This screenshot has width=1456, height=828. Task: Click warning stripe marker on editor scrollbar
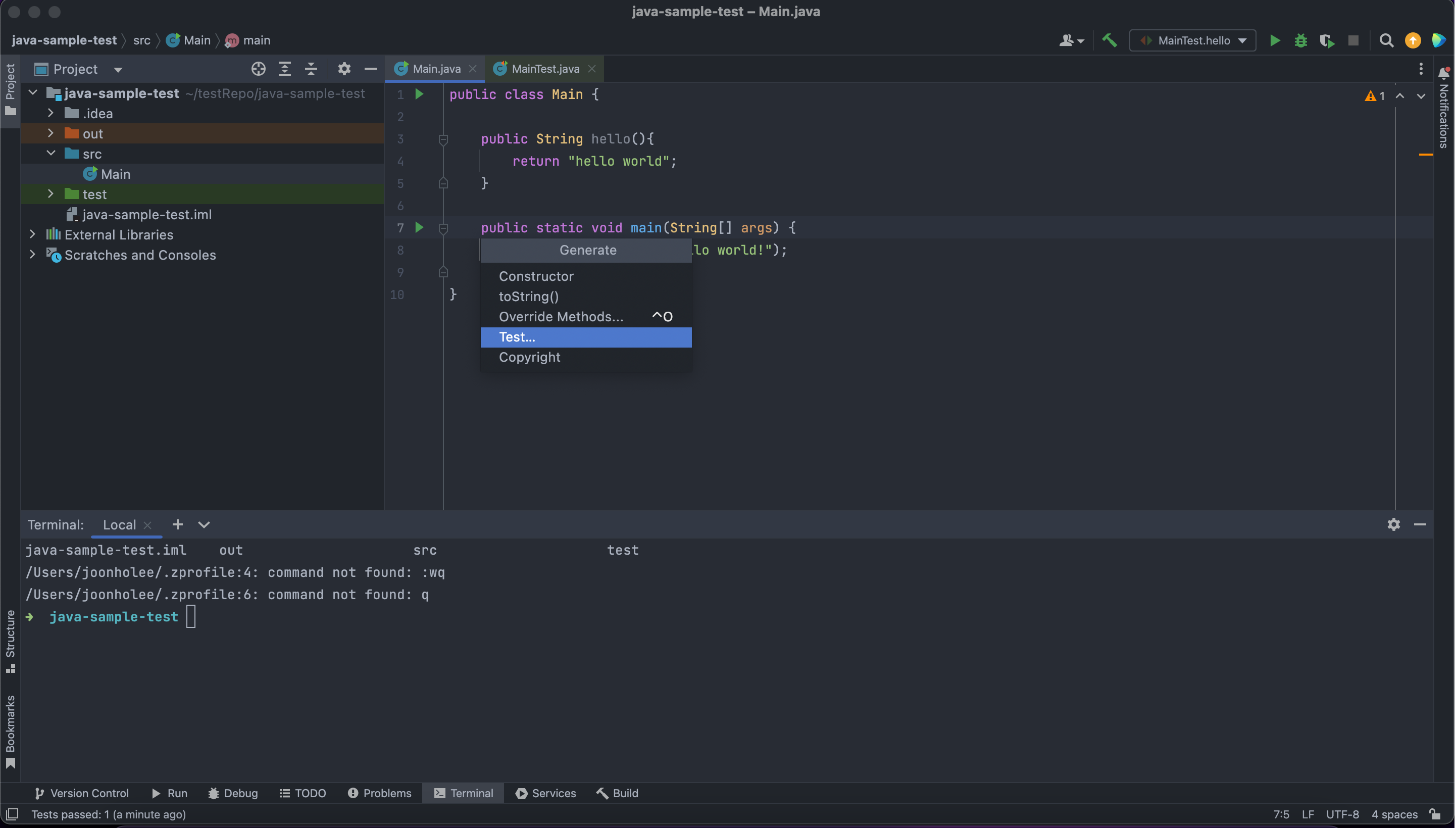click(1425, 154)
